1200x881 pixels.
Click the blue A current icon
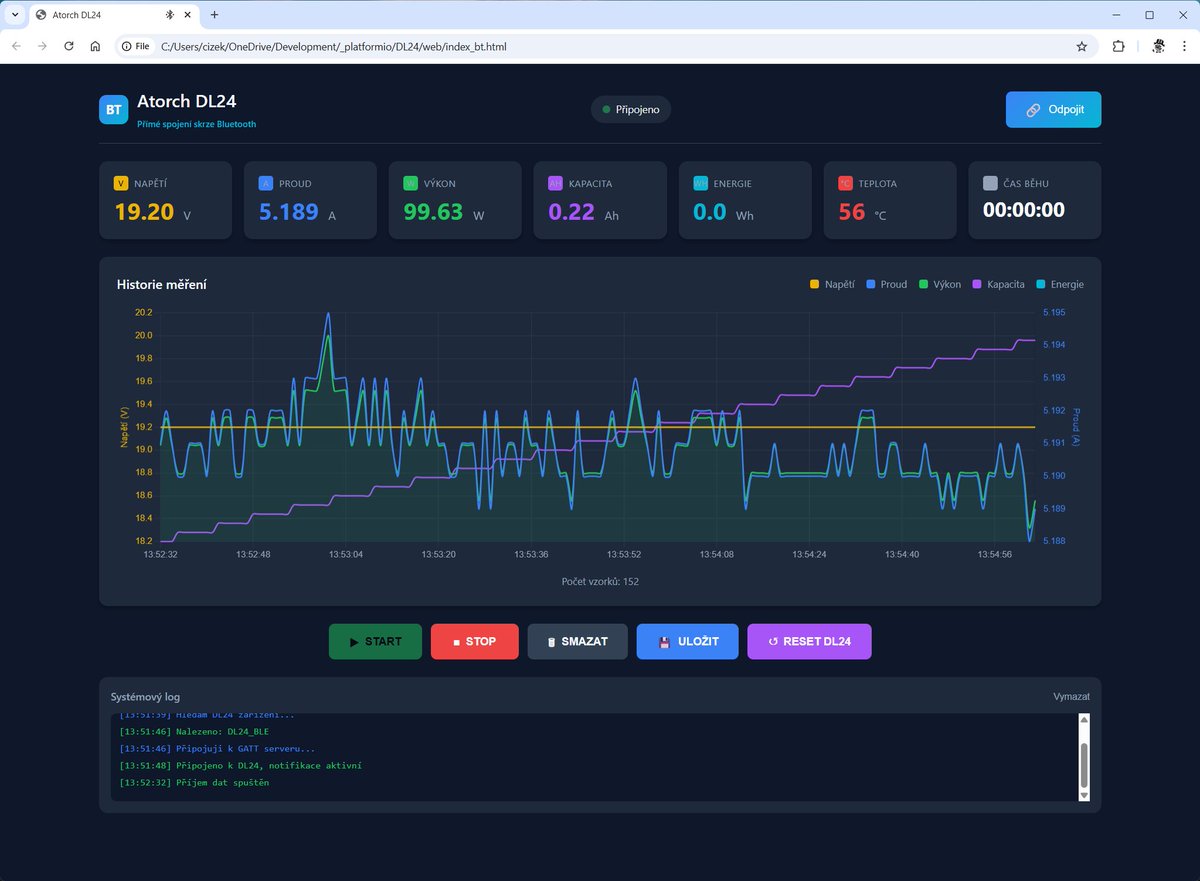point(266,184)
